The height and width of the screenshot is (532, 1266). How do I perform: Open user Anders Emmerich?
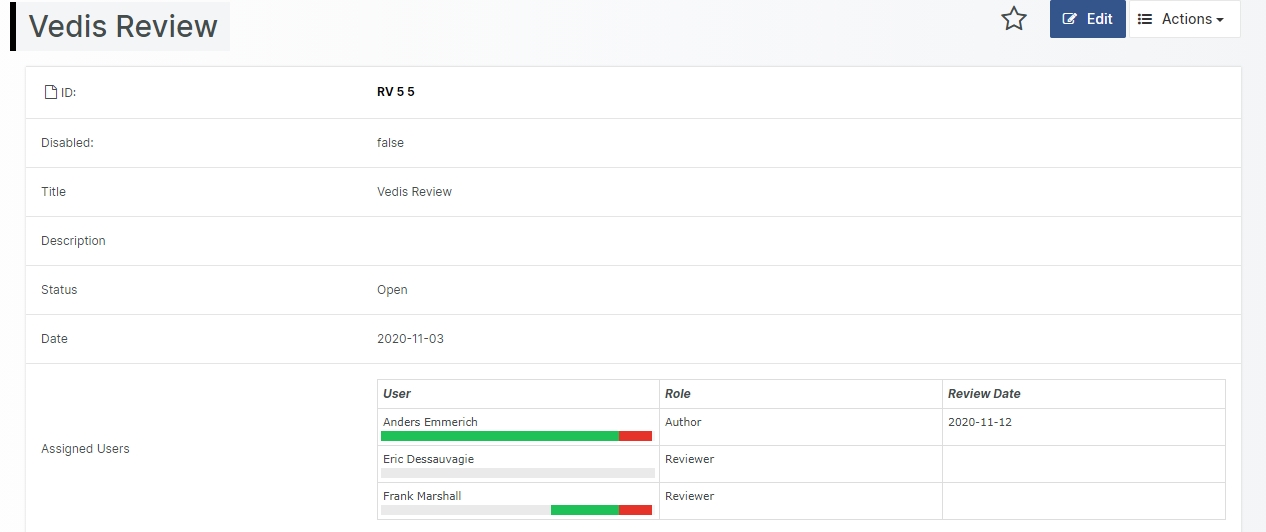(x=430, y=422)
